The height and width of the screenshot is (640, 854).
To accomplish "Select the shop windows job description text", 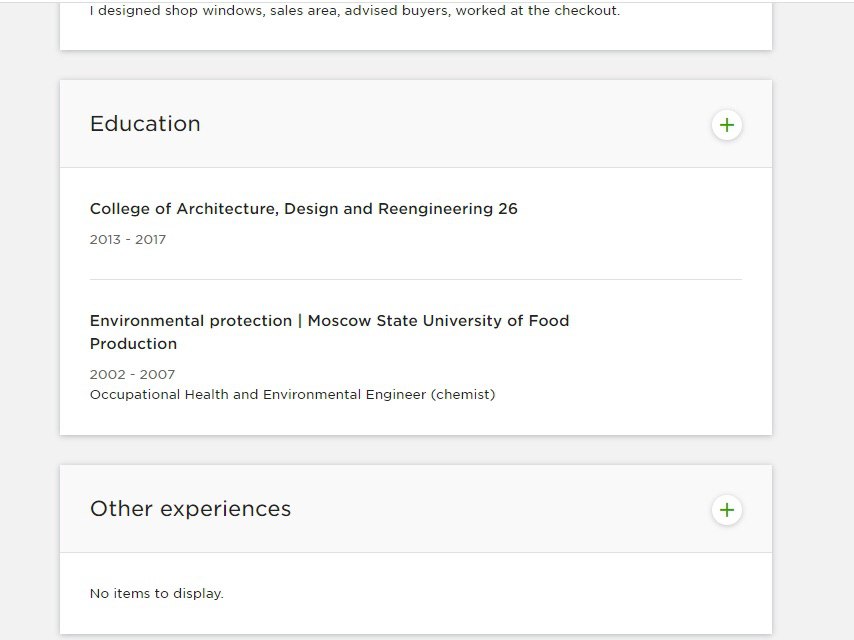I will click(355, 10).
